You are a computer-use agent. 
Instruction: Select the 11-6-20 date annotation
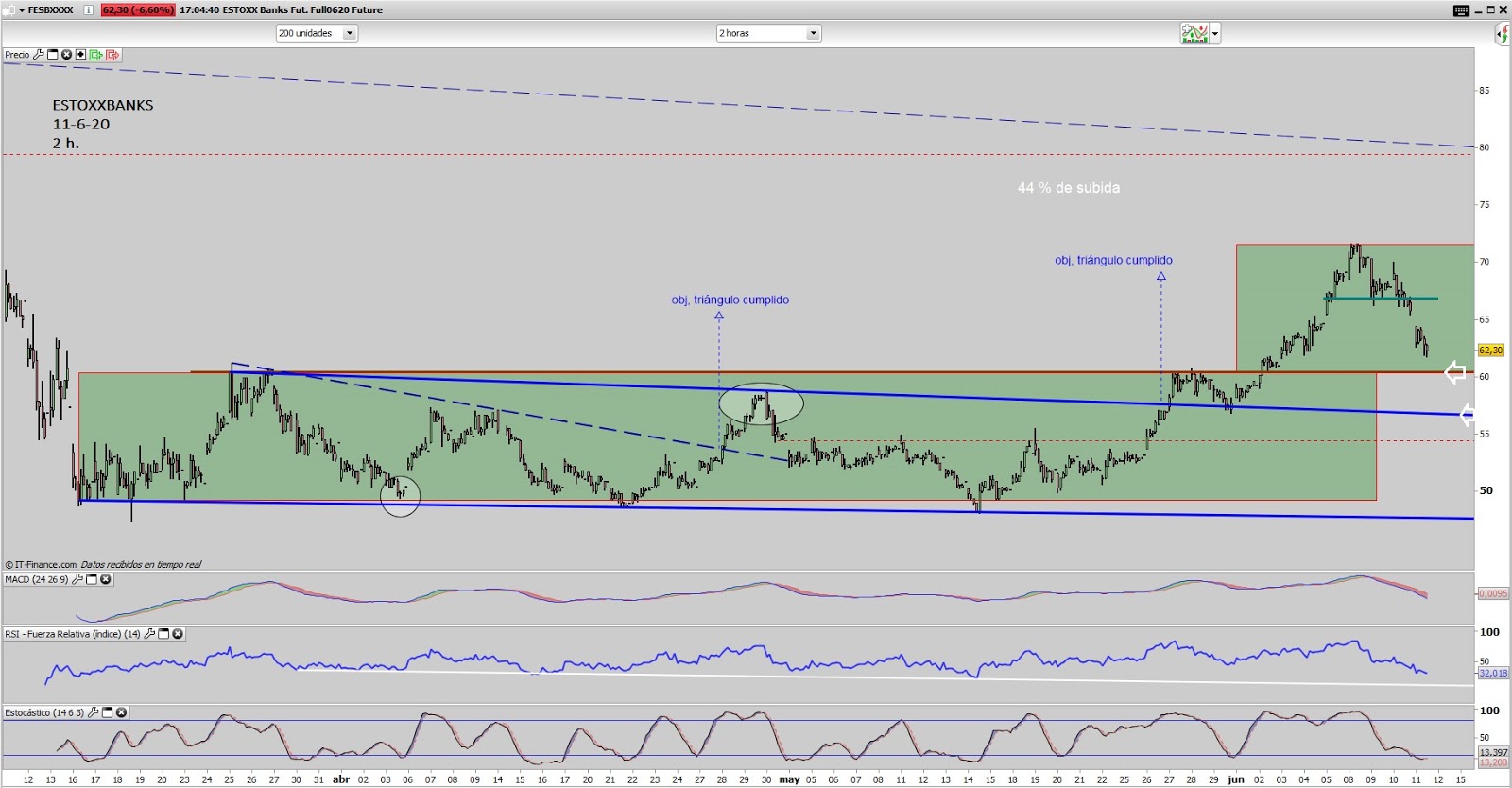point(81,124)
